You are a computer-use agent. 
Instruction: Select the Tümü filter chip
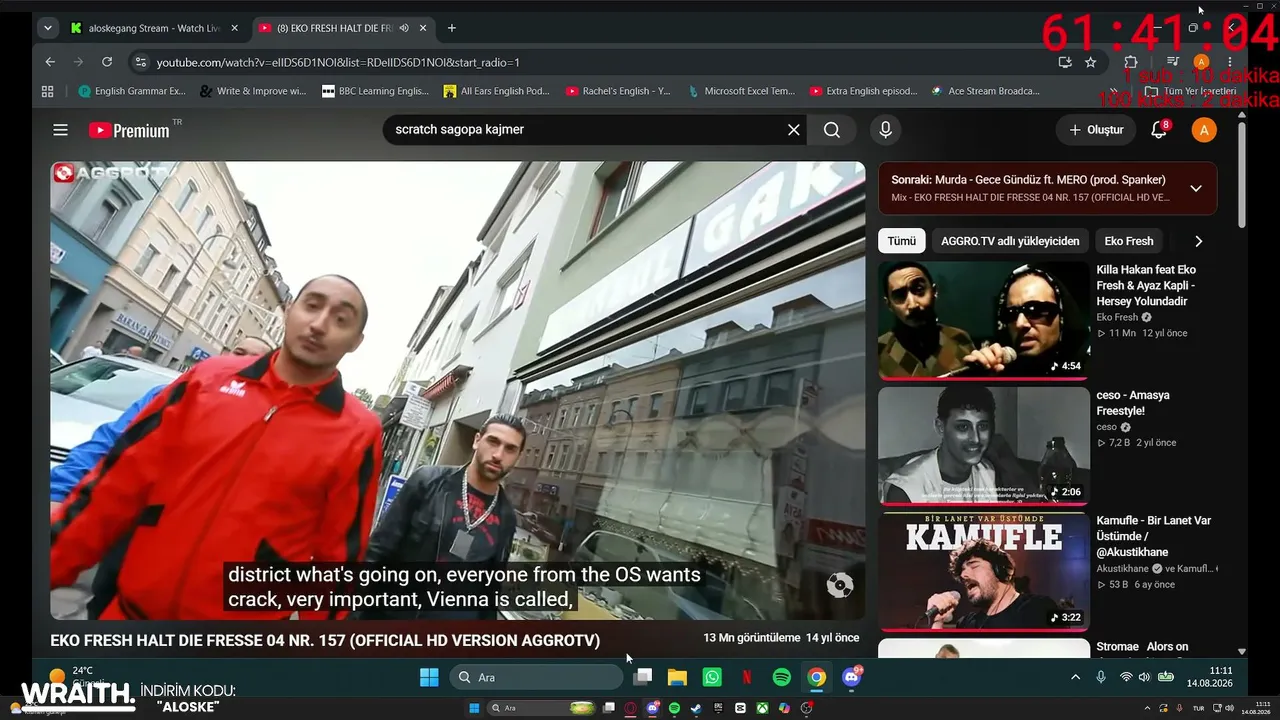pos(901,241)
